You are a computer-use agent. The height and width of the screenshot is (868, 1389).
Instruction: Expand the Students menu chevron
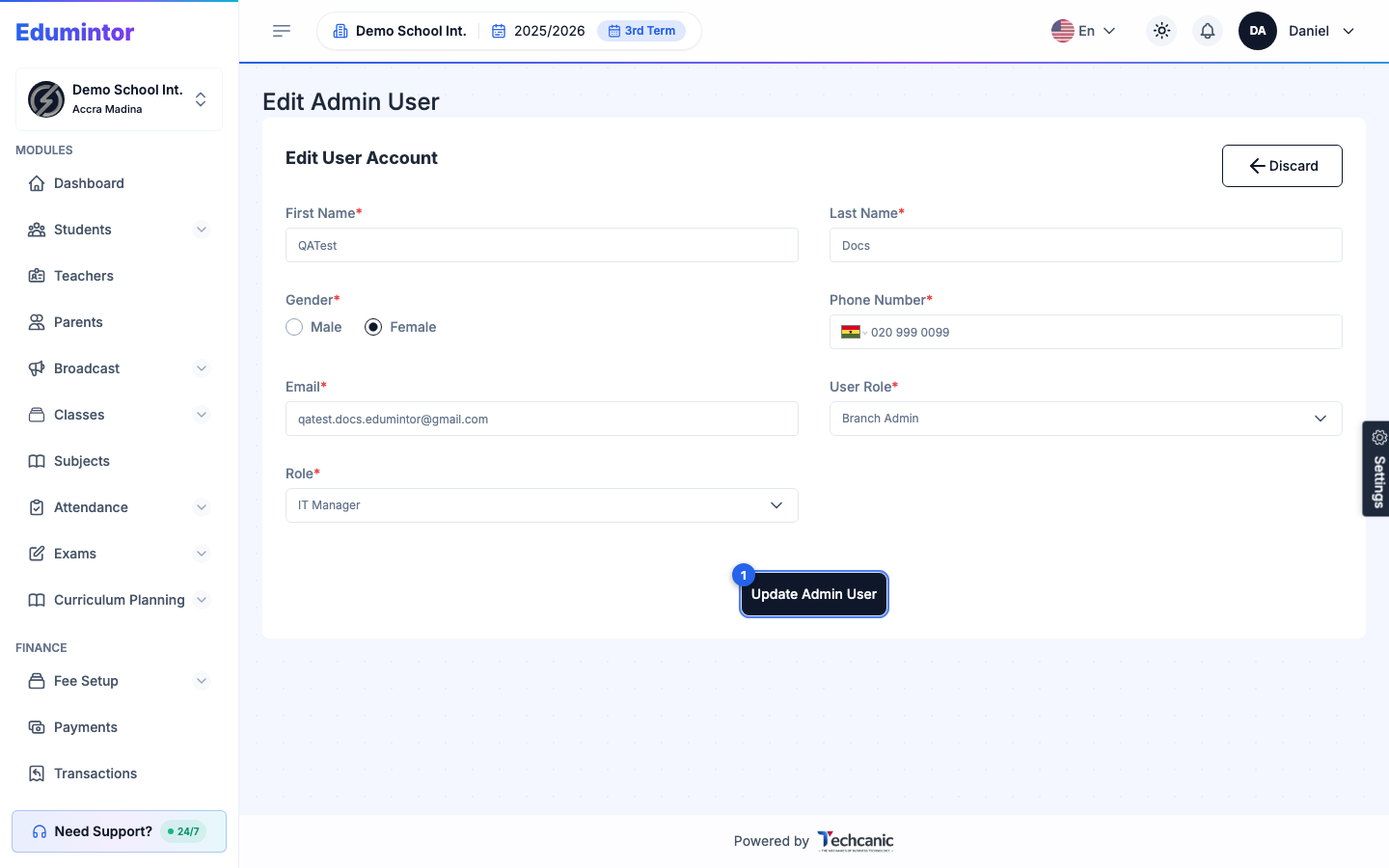point(202,230)
